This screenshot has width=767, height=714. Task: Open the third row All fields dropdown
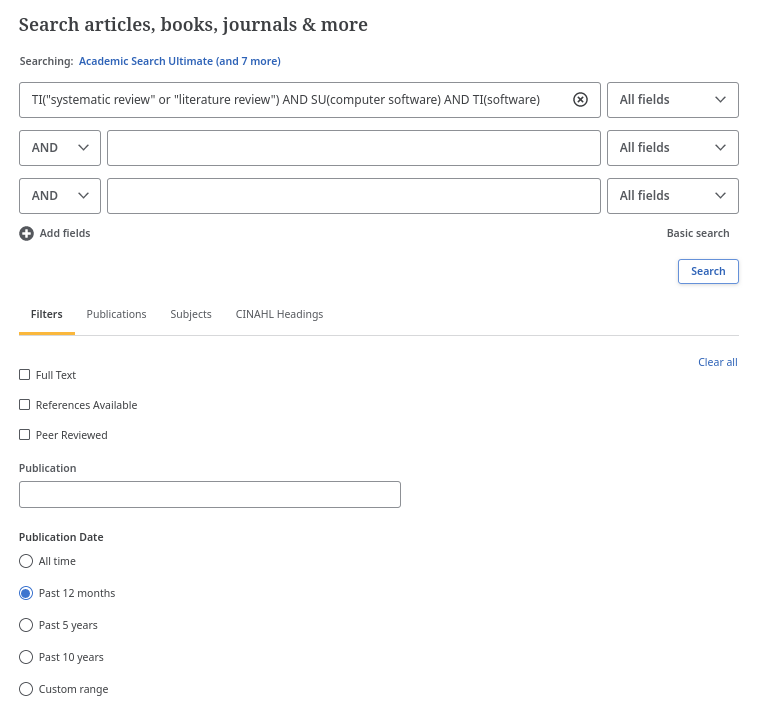[x=673, y=196]
